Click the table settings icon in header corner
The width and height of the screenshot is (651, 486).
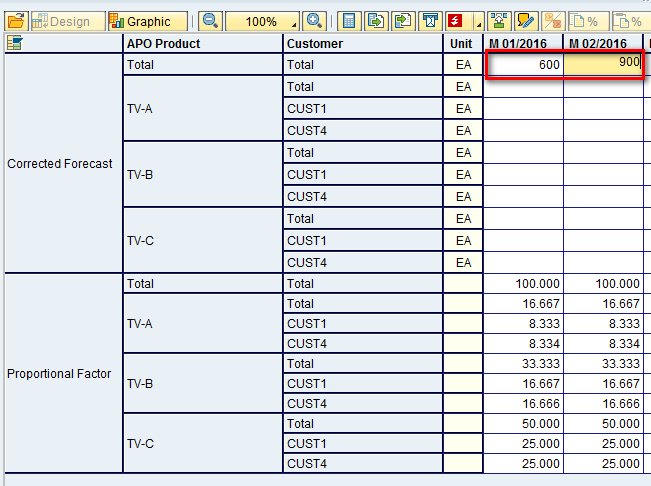[15, 43]
